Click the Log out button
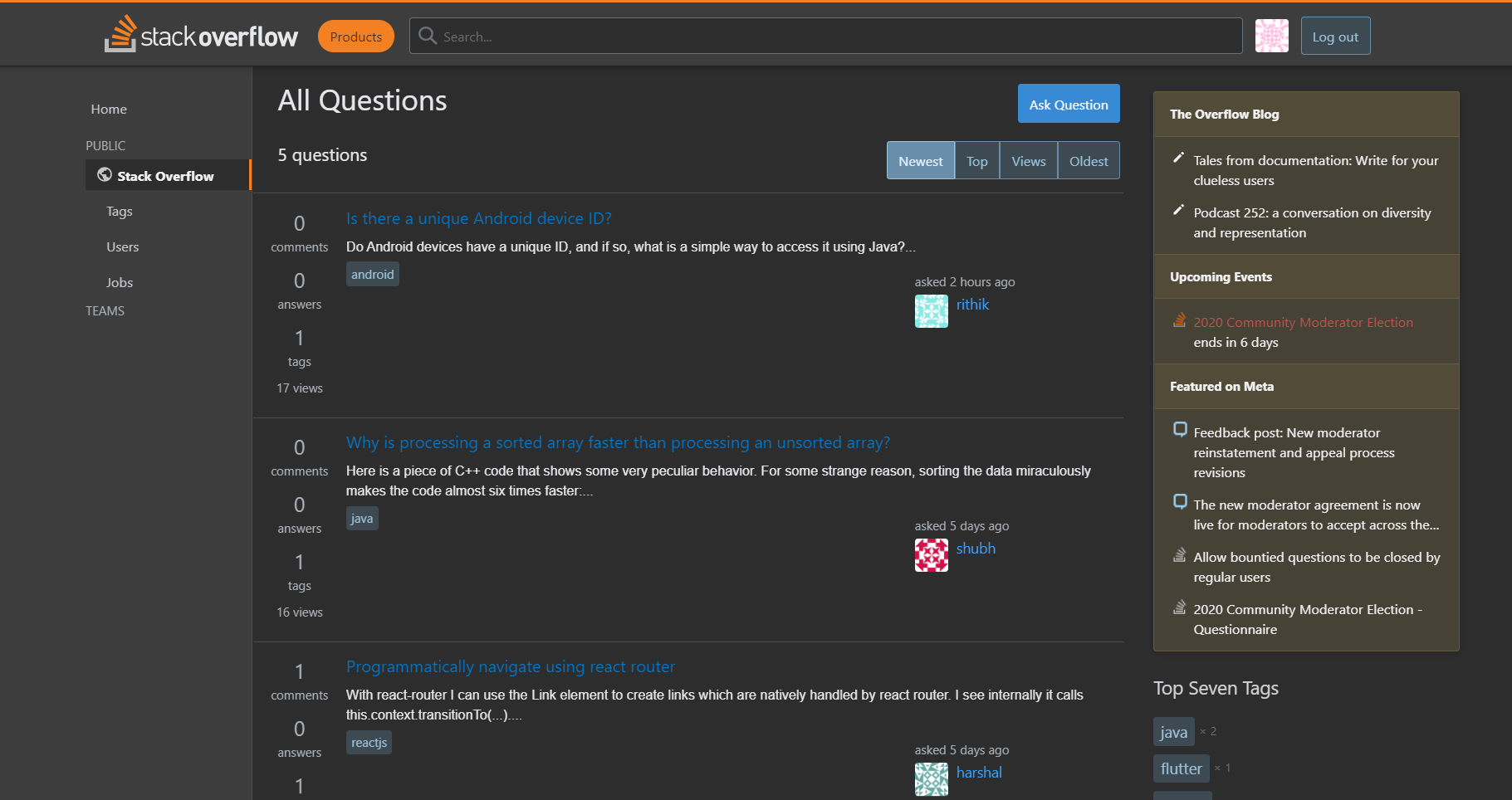Viewport: 1512px width, 800px height. [1334, 36]
